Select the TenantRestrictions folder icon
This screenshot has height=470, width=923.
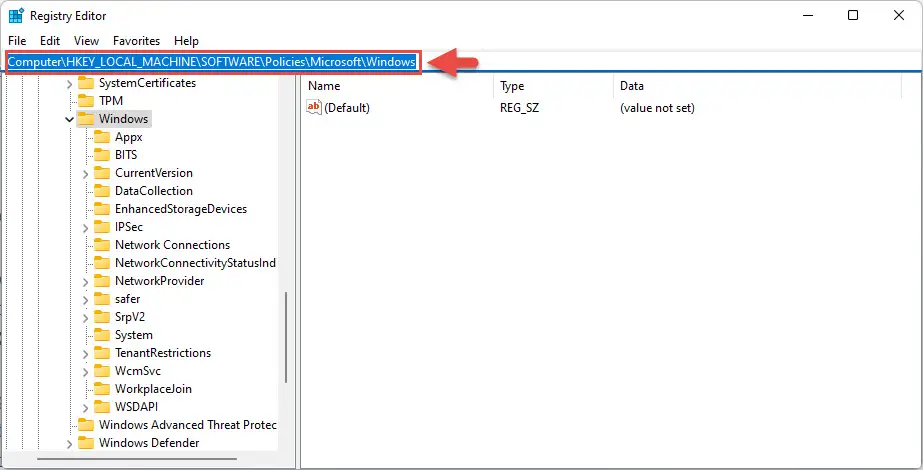pos(102,352)
